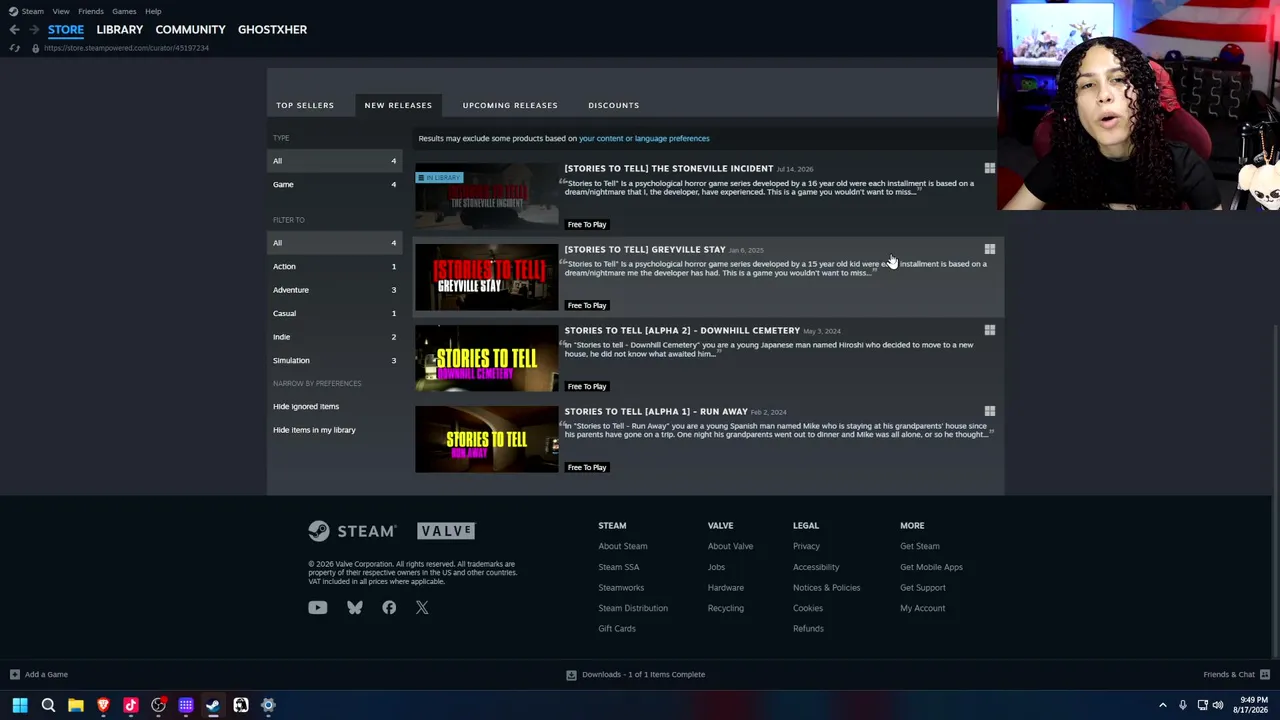Click Windows platform icon on Stoneville Incident

click(x=990, y=168)
